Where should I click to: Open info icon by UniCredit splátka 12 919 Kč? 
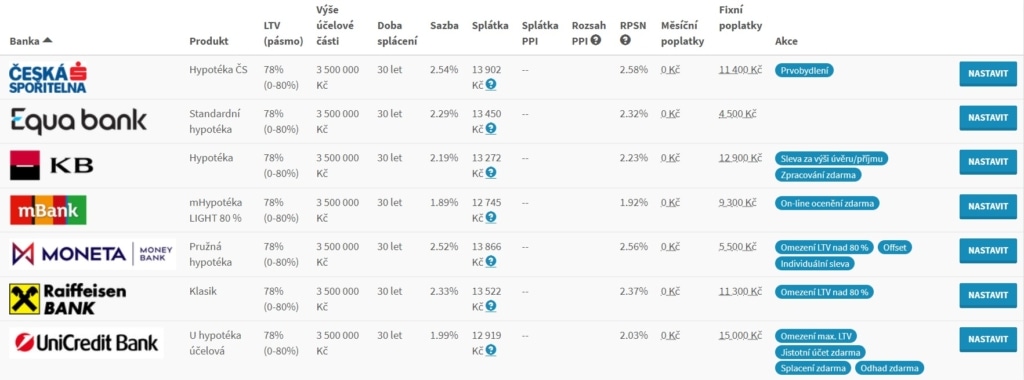click(490, 351)
